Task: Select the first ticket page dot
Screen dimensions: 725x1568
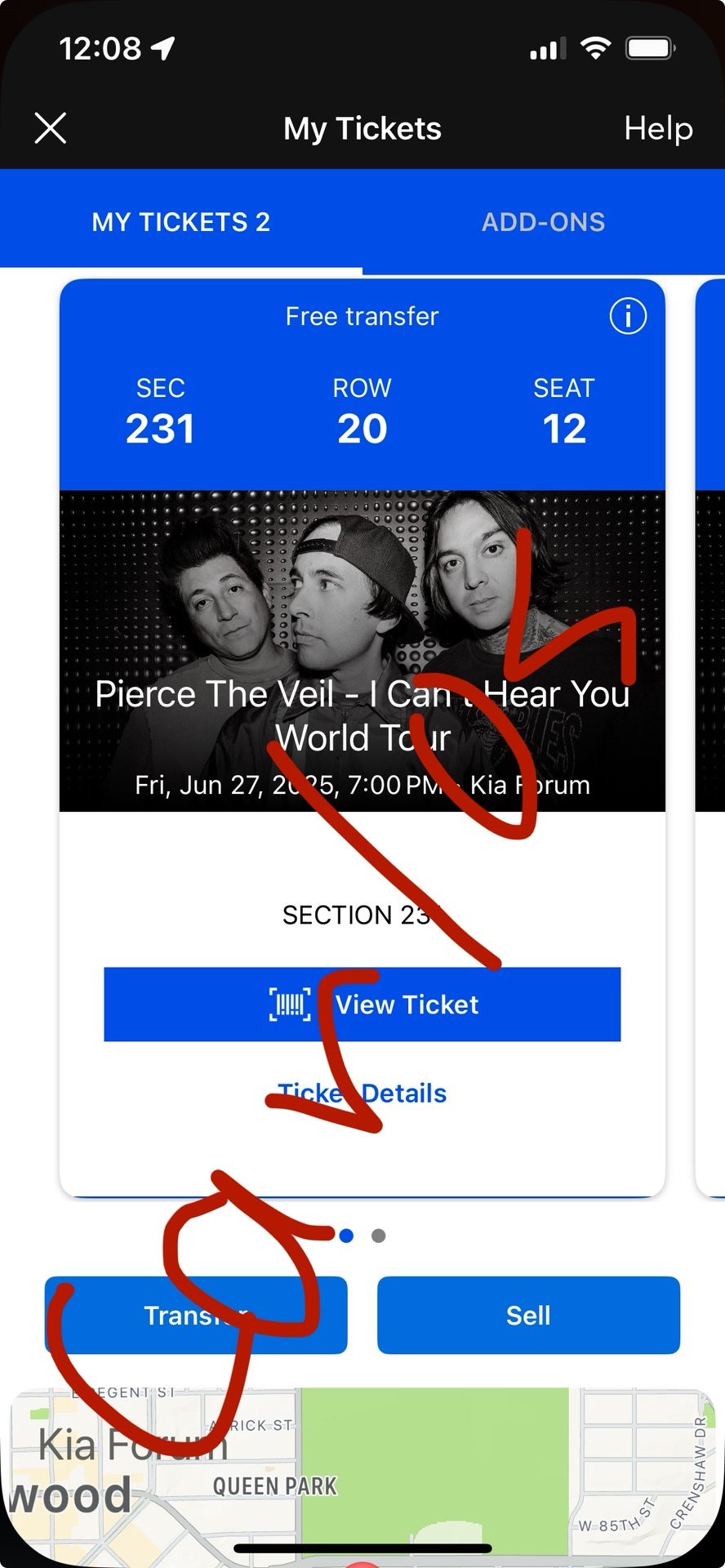Action: click(346, 1236)
